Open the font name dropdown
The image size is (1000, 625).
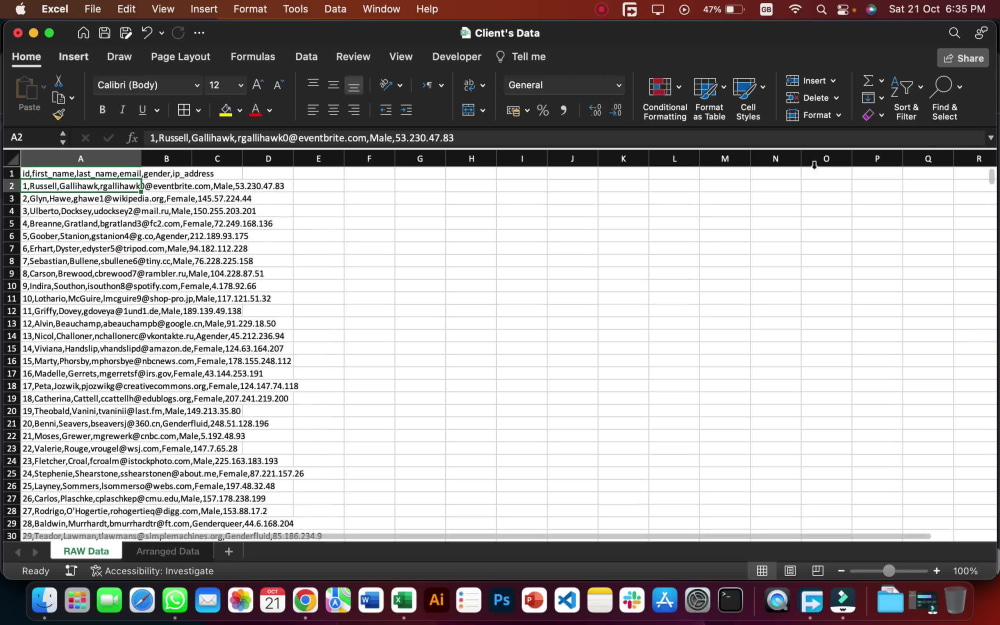[196, 85]
